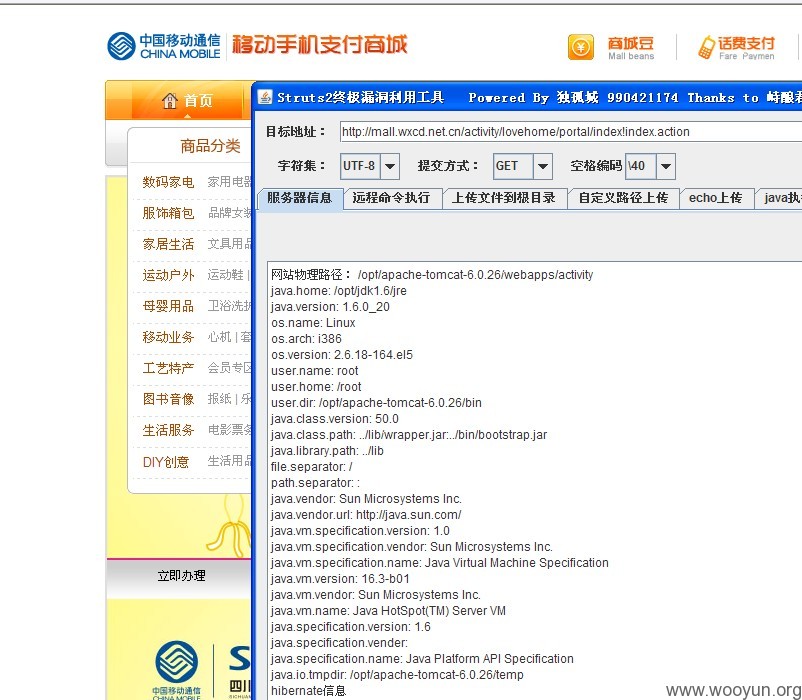Click the hibernate信息 line
This screenshot has width=802, height=700.
(x=308, y=691)
